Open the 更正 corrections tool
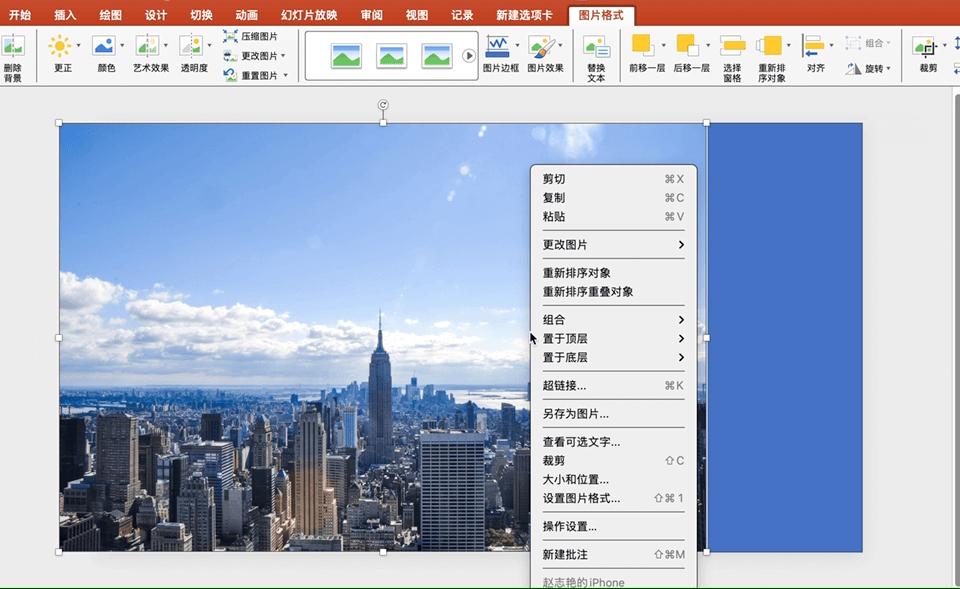This screenshot has height=589, width=960. (x=62, y=47)
